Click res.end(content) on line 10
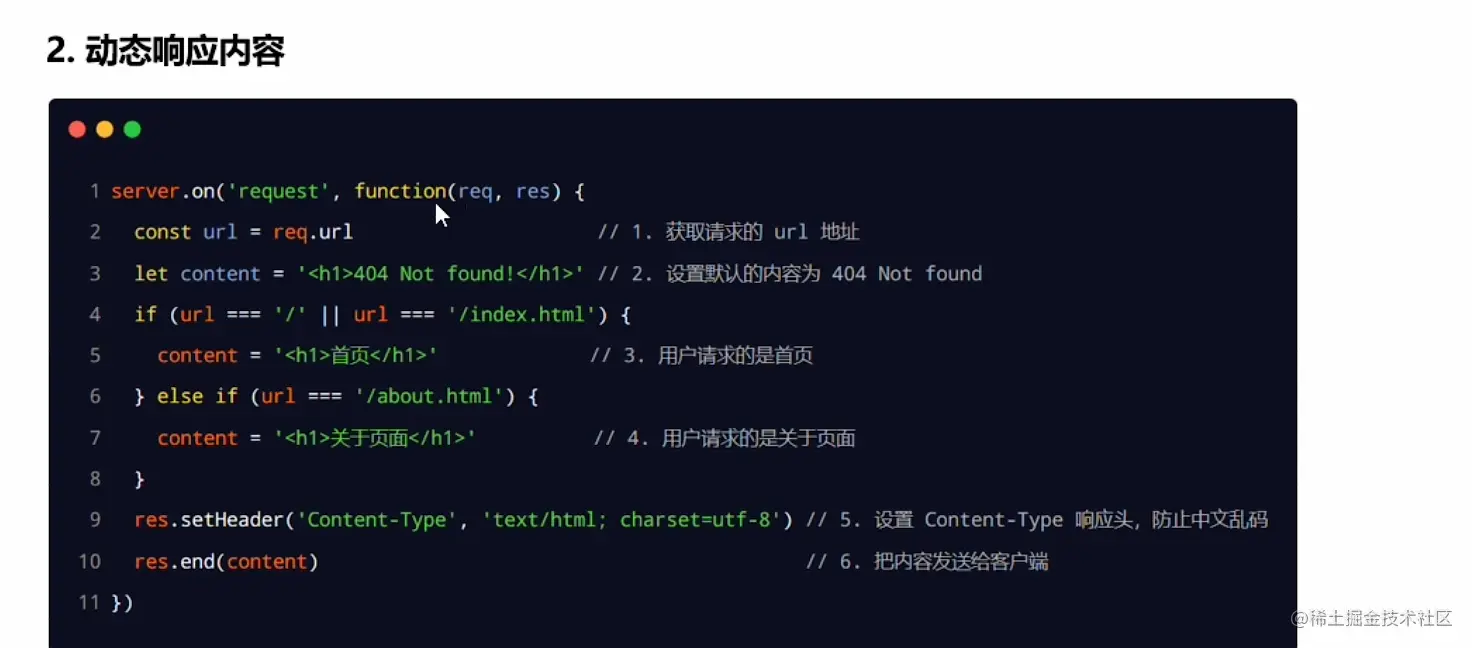The image size is (1472, 648). 226,561
